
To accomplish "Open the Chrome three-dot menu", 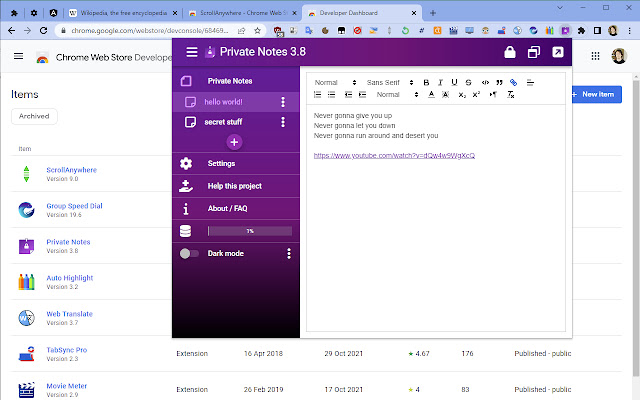I will [629, 31].
